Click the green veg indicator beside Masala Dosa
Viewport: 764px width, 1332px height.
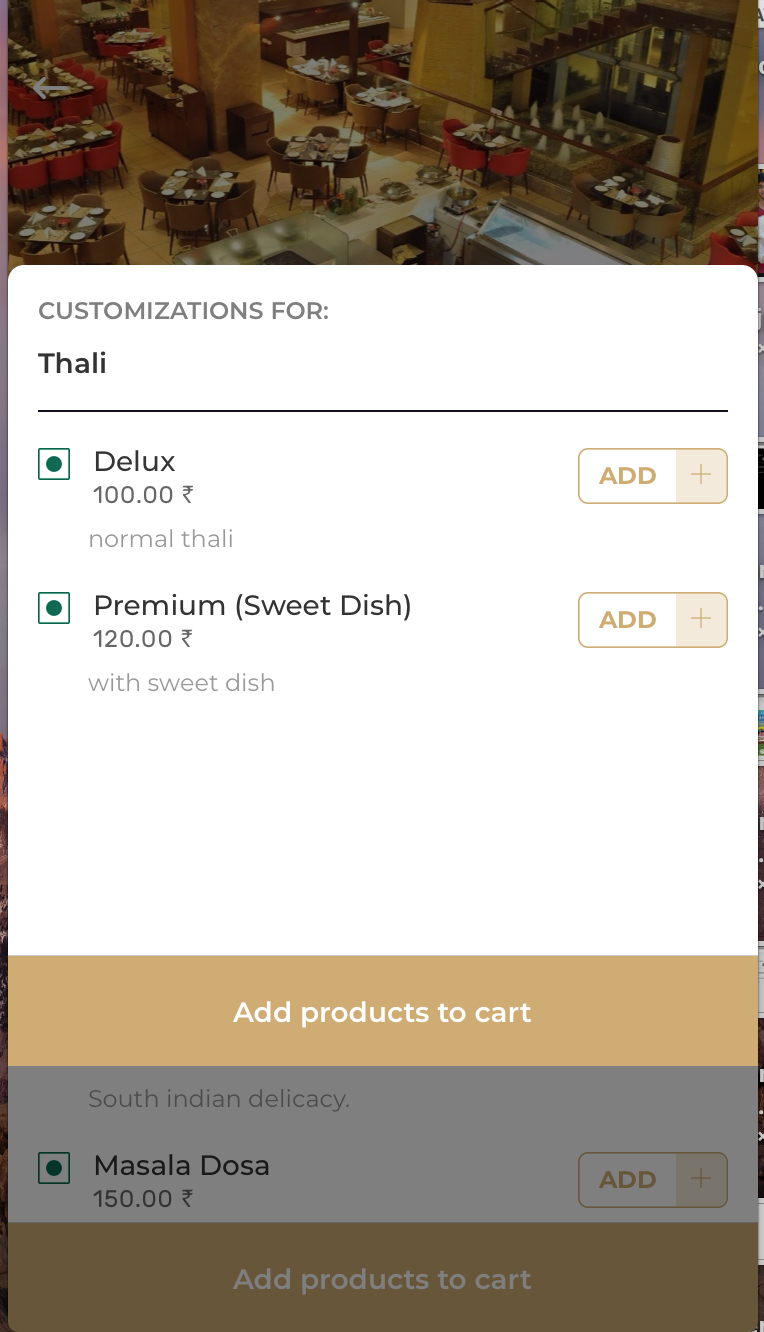click(x=54, y=1168)
